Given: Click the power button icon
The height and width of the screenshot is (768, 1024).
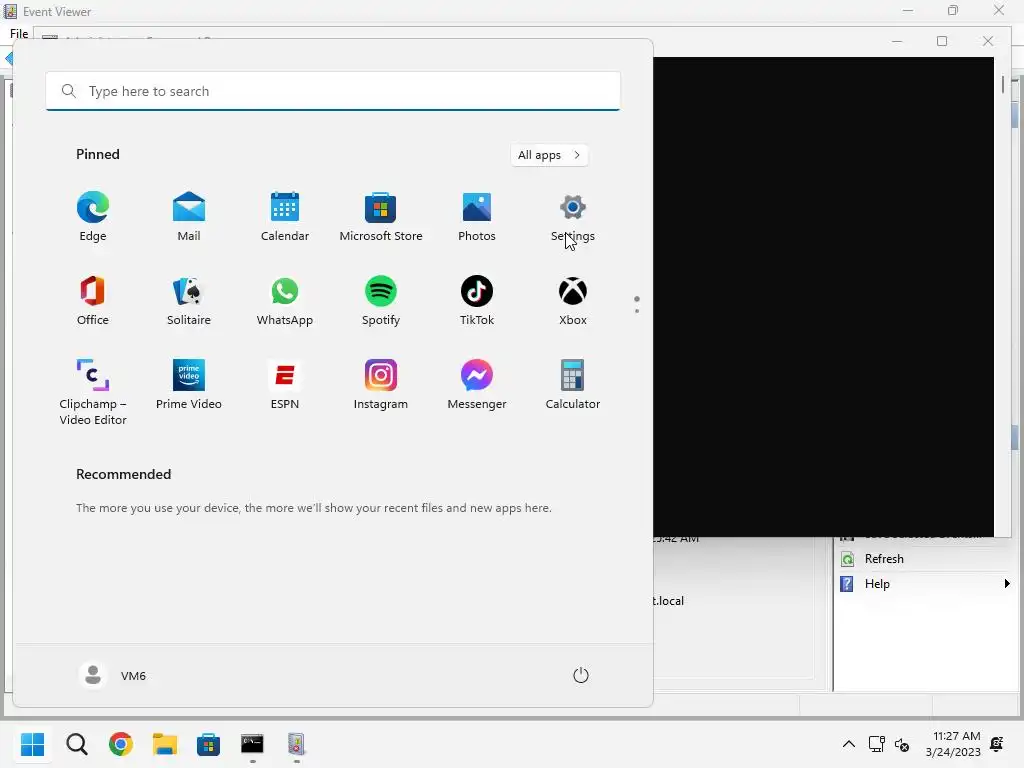Looking at the screenshot, I should pos(581,675).
